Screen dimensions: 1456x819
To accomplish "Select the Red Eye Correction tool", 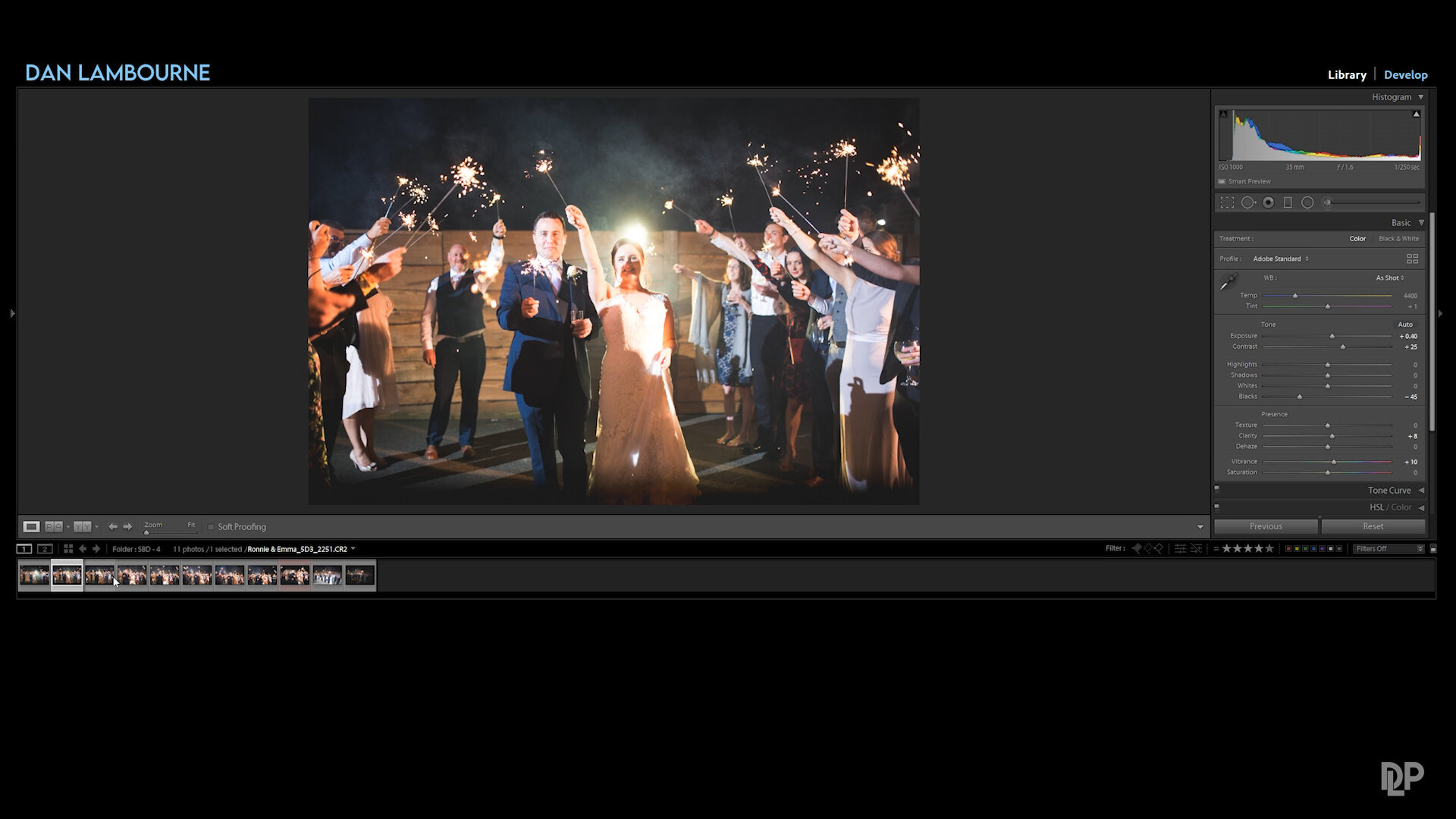I will click(x=1268, y=202).
